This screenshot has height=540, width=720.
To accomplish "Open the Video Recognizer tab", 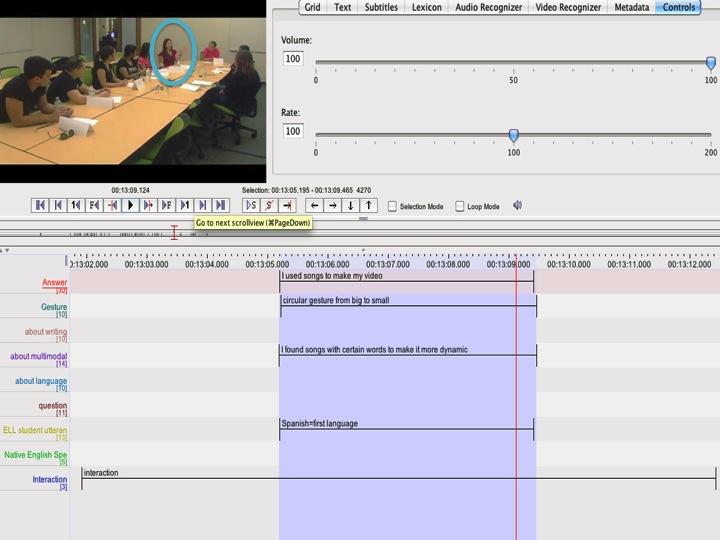I will tap(568, 7).
